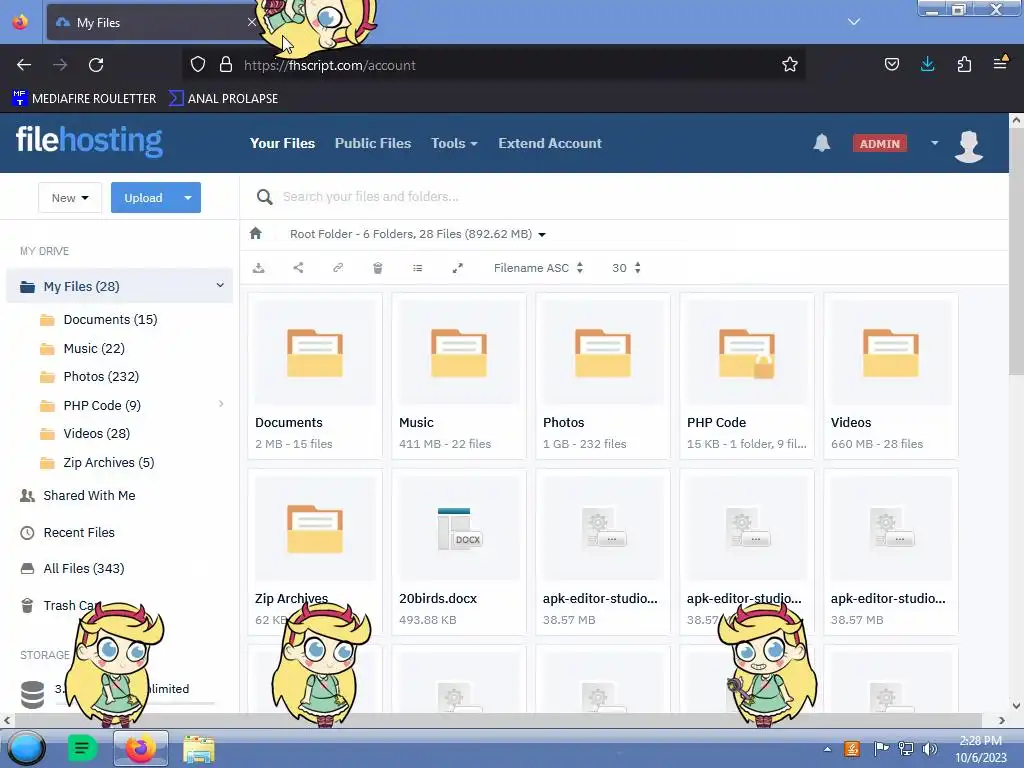The width and height of the screenshot is (1024, 768).
Task: Select Videos (28) in sidebar tree
Action: pos(96,434)
